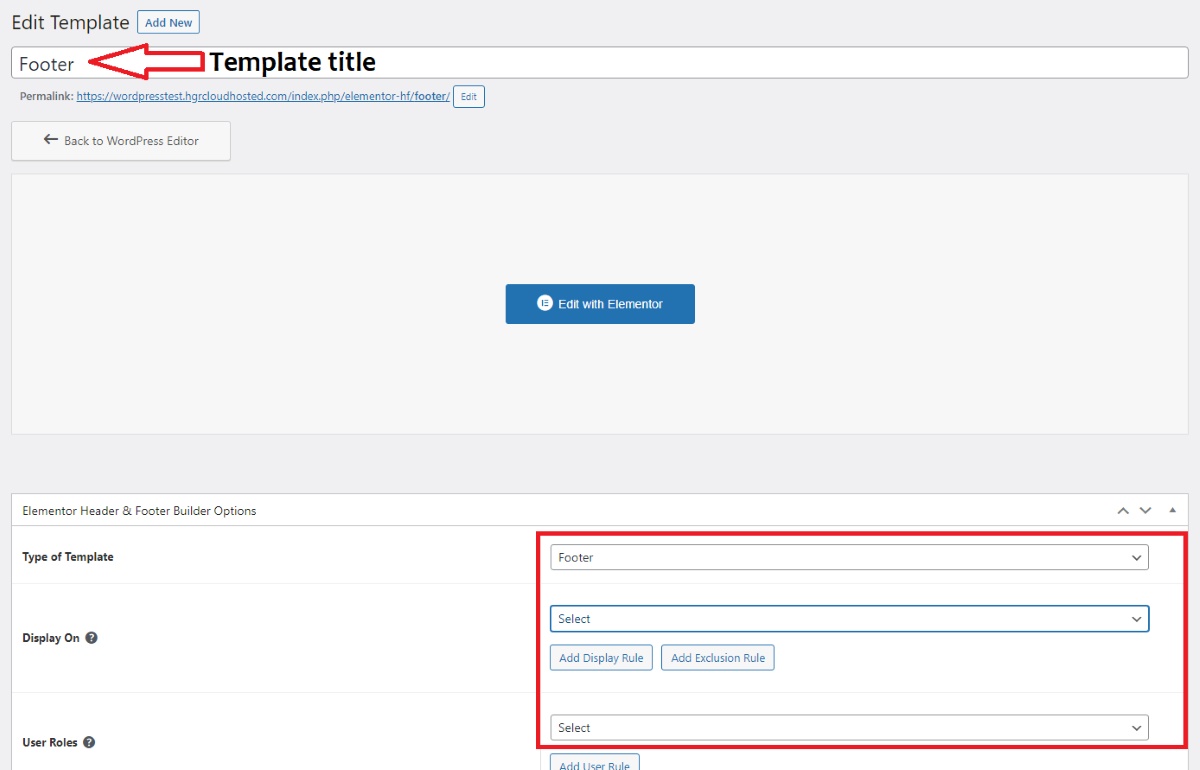Viewport: 1200px width, 770px height.
Task: Click the Add Exclusion Rule button
Action: coord(717,657)
